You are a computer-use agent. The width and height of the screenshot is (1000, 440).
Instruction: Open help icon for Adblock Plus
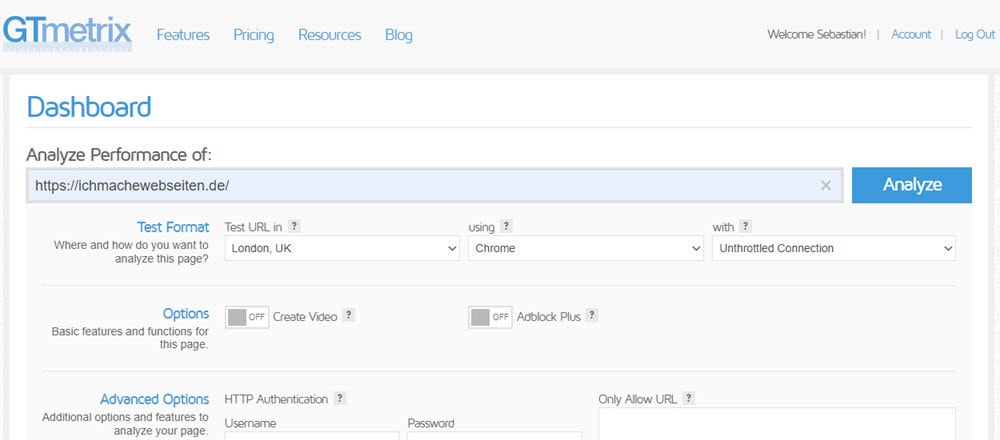(x=592, y=315)
